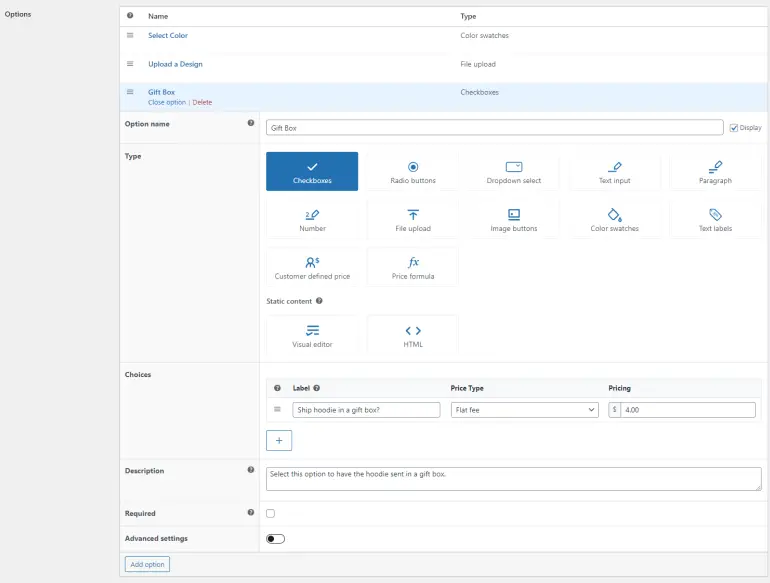This screenshot has height=583, width=770.
Task: Click 'Color swatches' type cell in Select Color row
Action: [x=484, y=35]
